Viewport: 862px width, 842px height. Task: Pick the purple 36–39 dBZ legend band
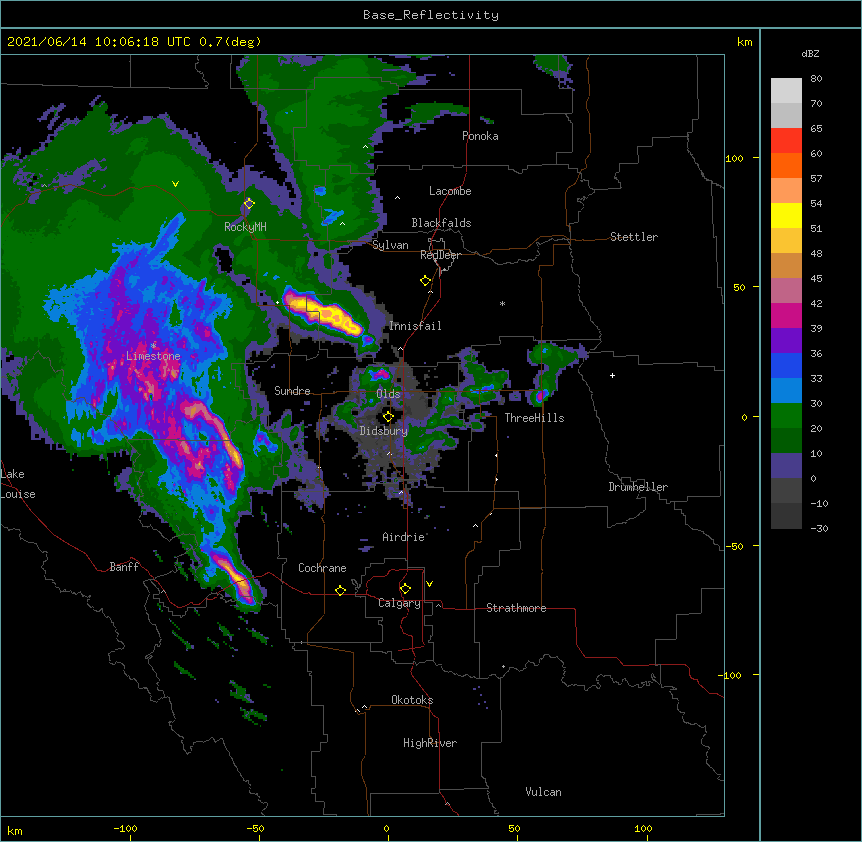786,341
